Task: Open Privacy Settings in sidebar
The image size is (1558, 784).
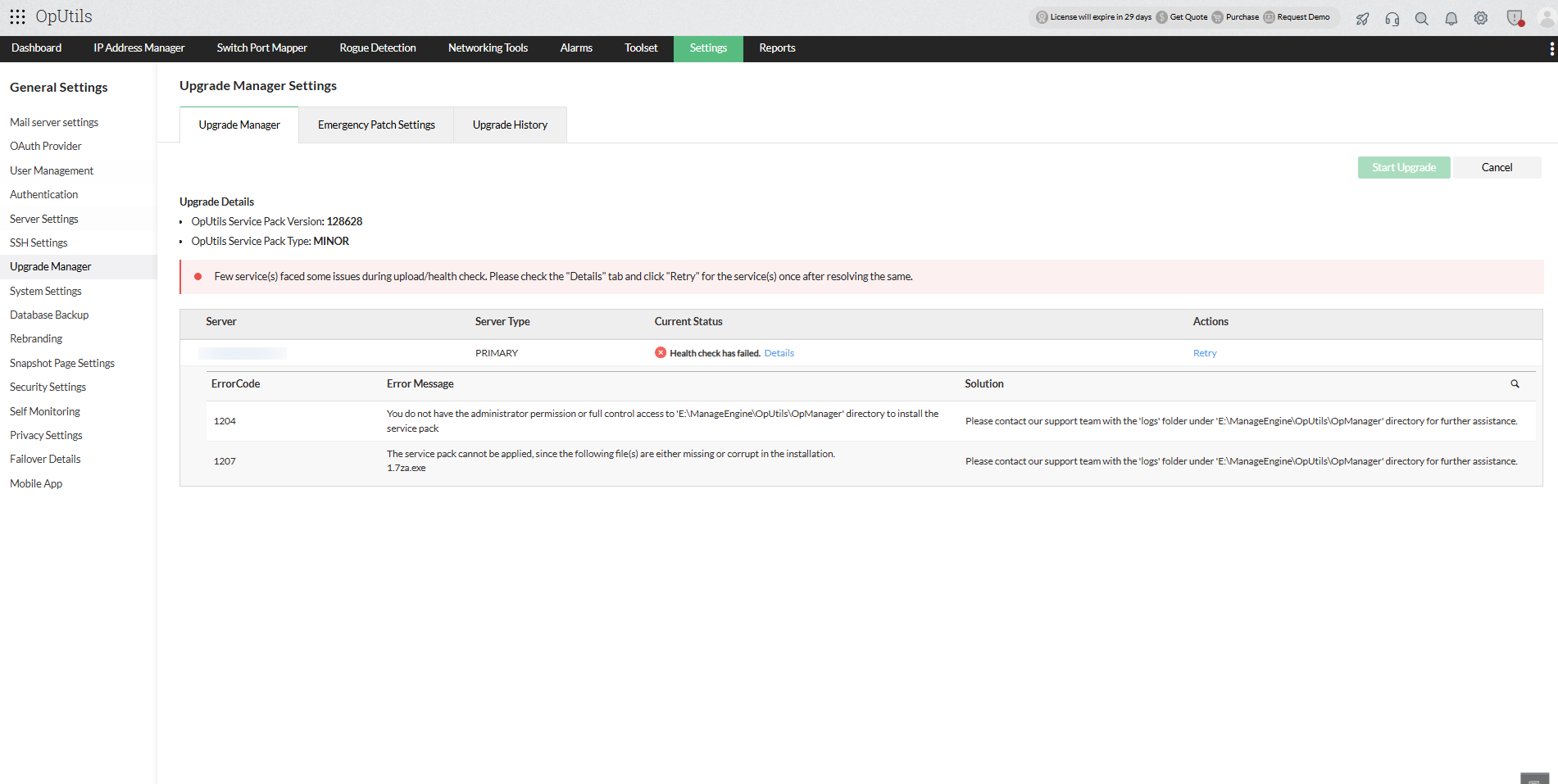Action: coord(46,435)
